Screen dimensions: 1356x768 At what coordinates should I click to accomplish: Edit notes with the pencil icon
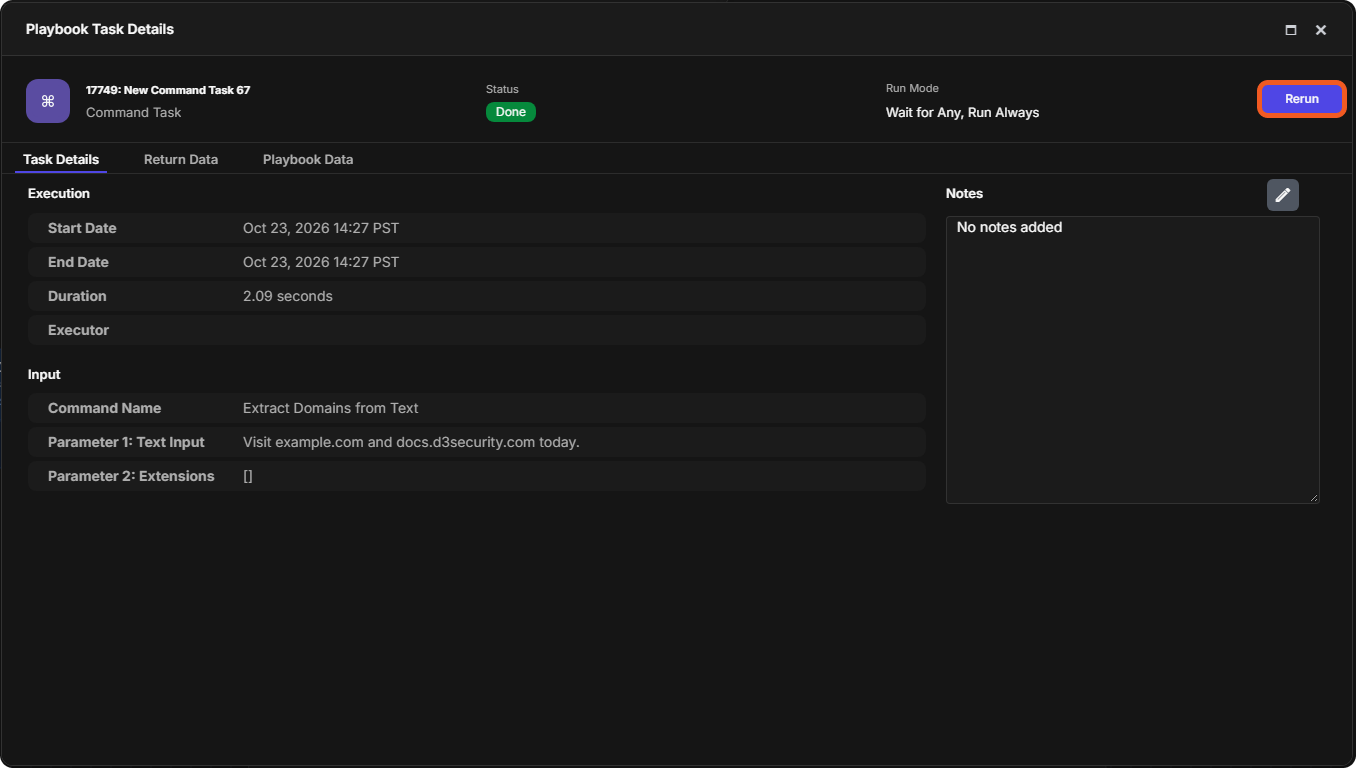pos(1283,195)
